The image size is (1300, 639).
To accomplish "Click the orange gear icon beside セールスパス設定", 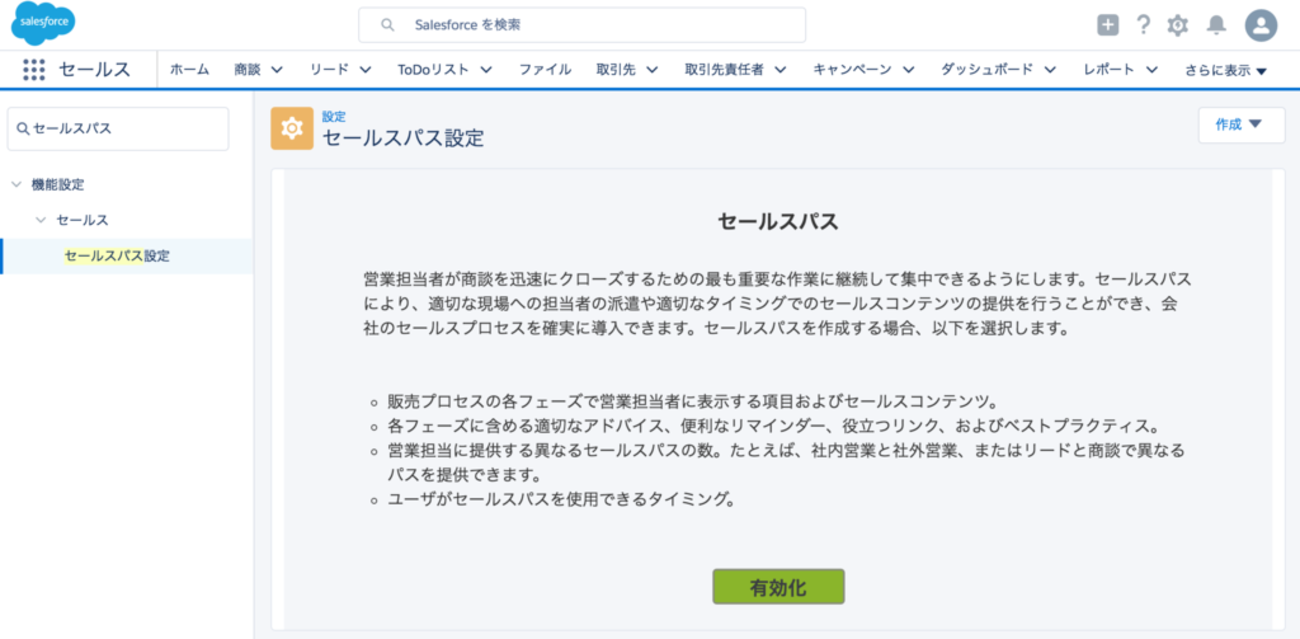I will pyautogui.click(x=292, y=128).
